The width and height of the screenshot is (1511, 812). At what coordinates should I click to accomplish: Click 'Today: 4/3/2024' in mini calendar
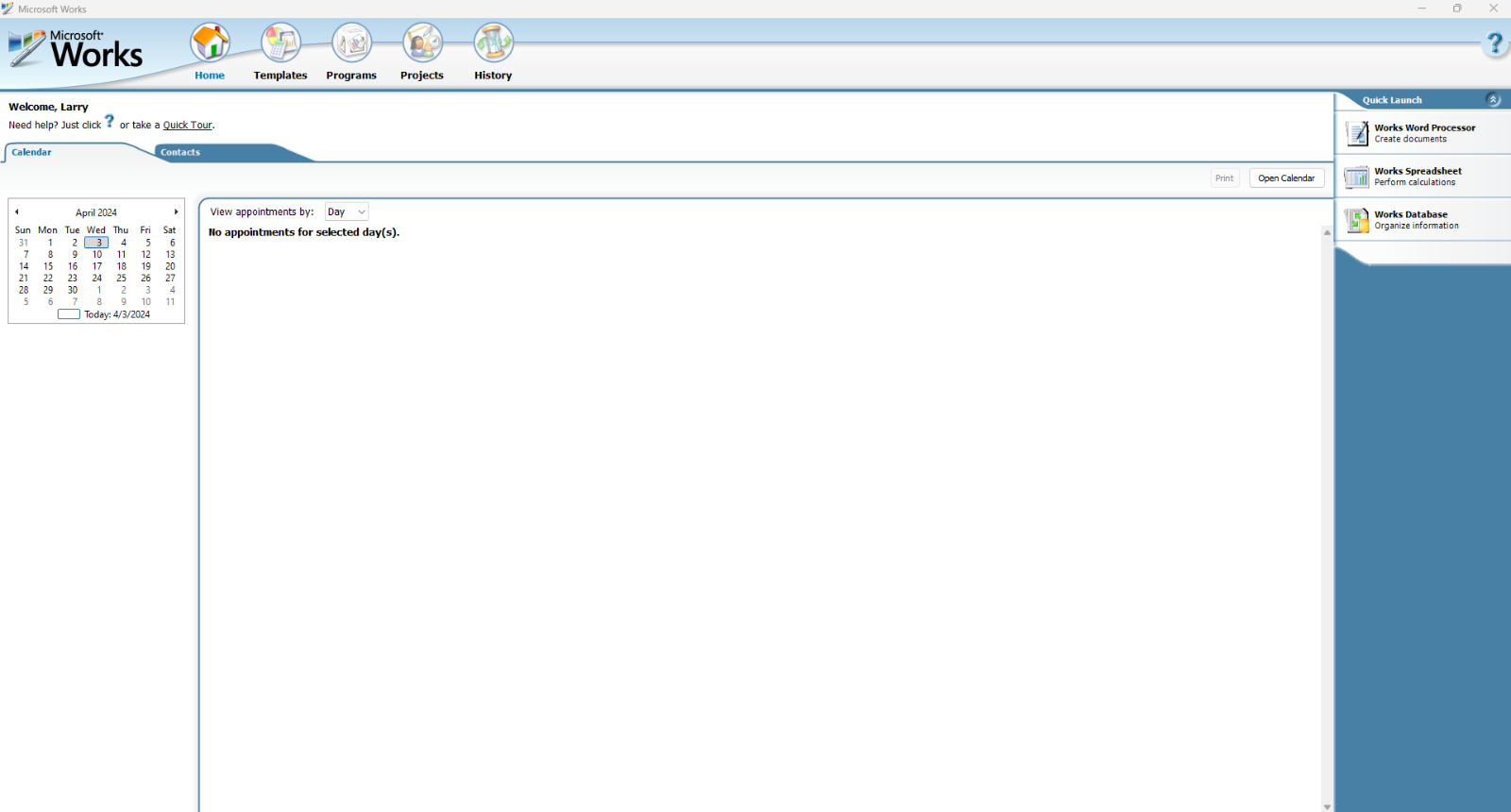117,314
